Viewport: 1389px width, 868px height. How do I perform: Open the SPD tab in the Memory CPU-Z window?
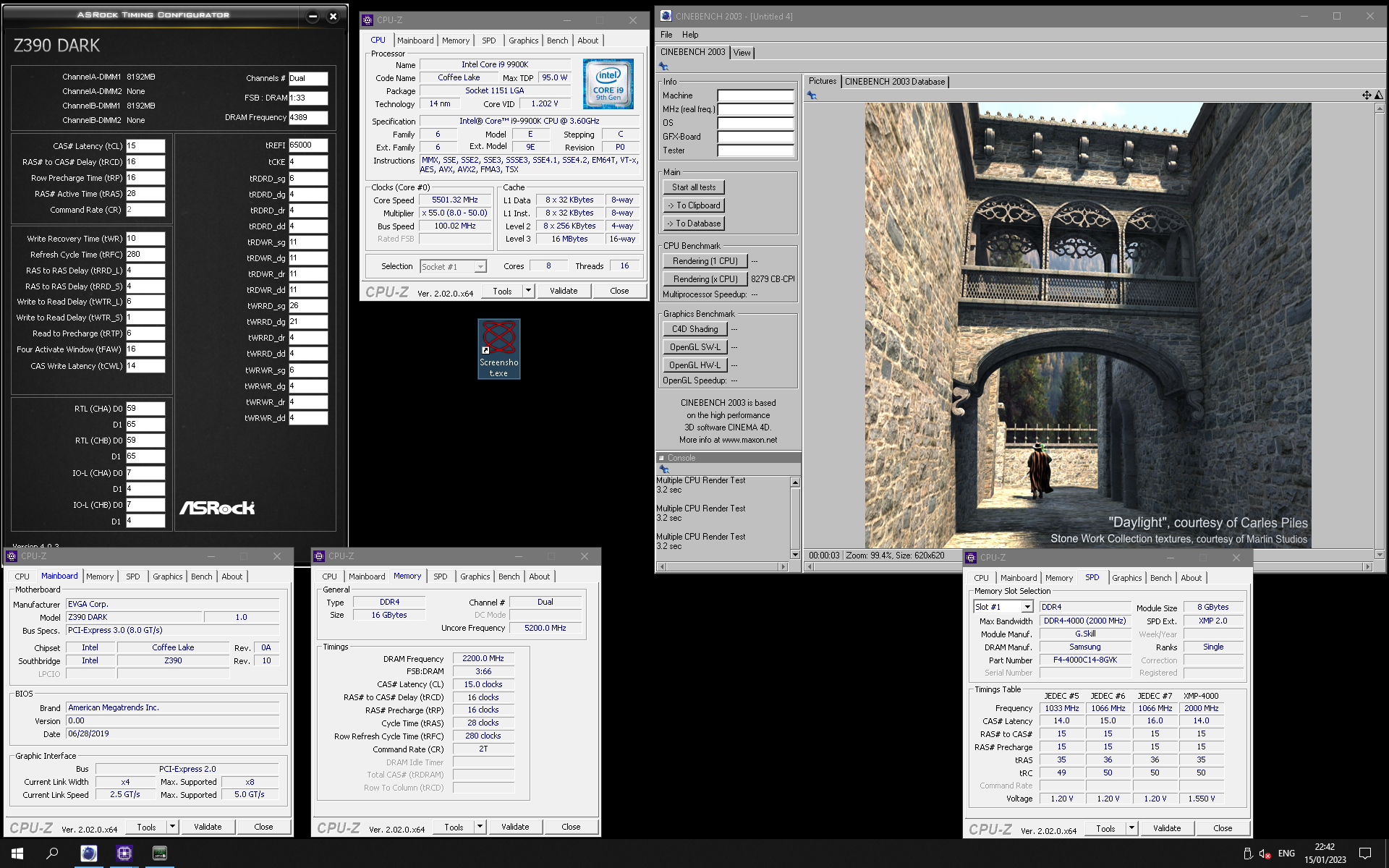[440, 576]
